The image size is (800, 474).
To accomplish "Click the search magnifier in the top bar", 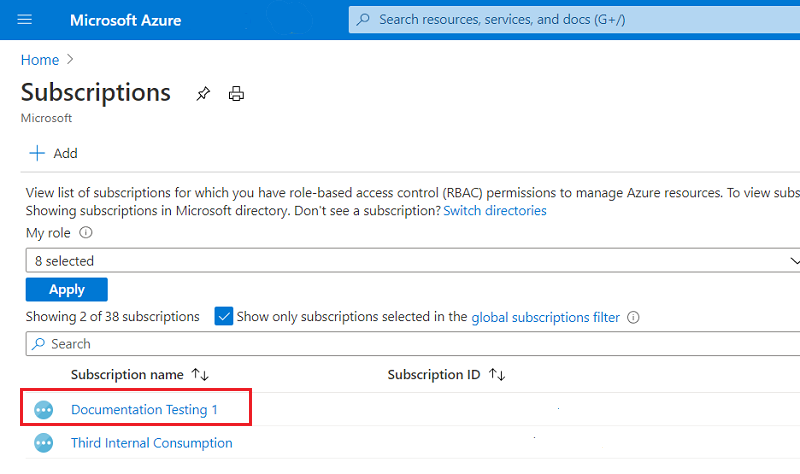I will click(363, 20).
